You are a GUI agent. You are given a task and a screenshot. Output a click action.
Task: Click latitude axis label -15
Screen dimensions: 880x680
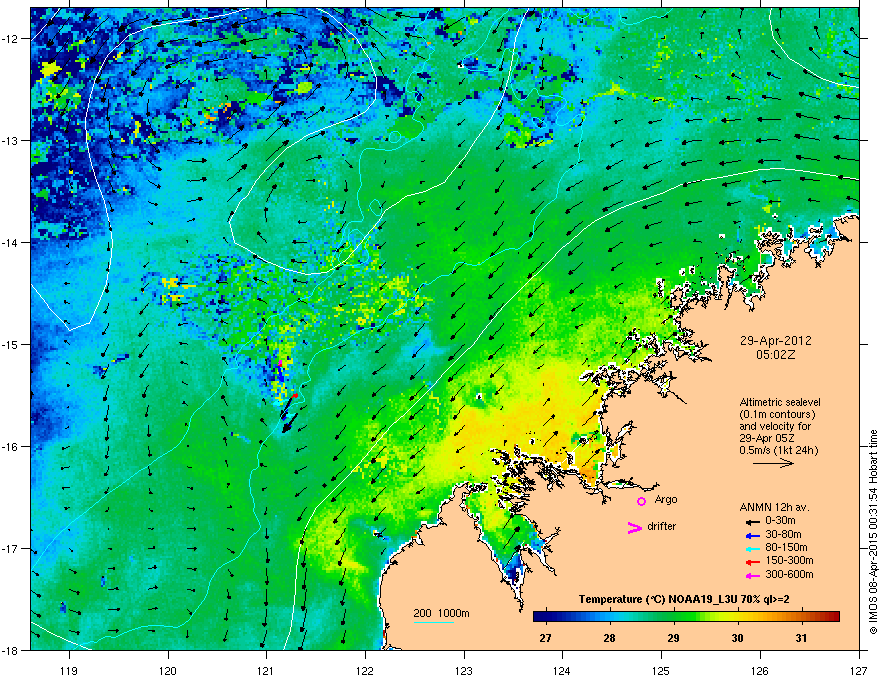tap(11, 344)
